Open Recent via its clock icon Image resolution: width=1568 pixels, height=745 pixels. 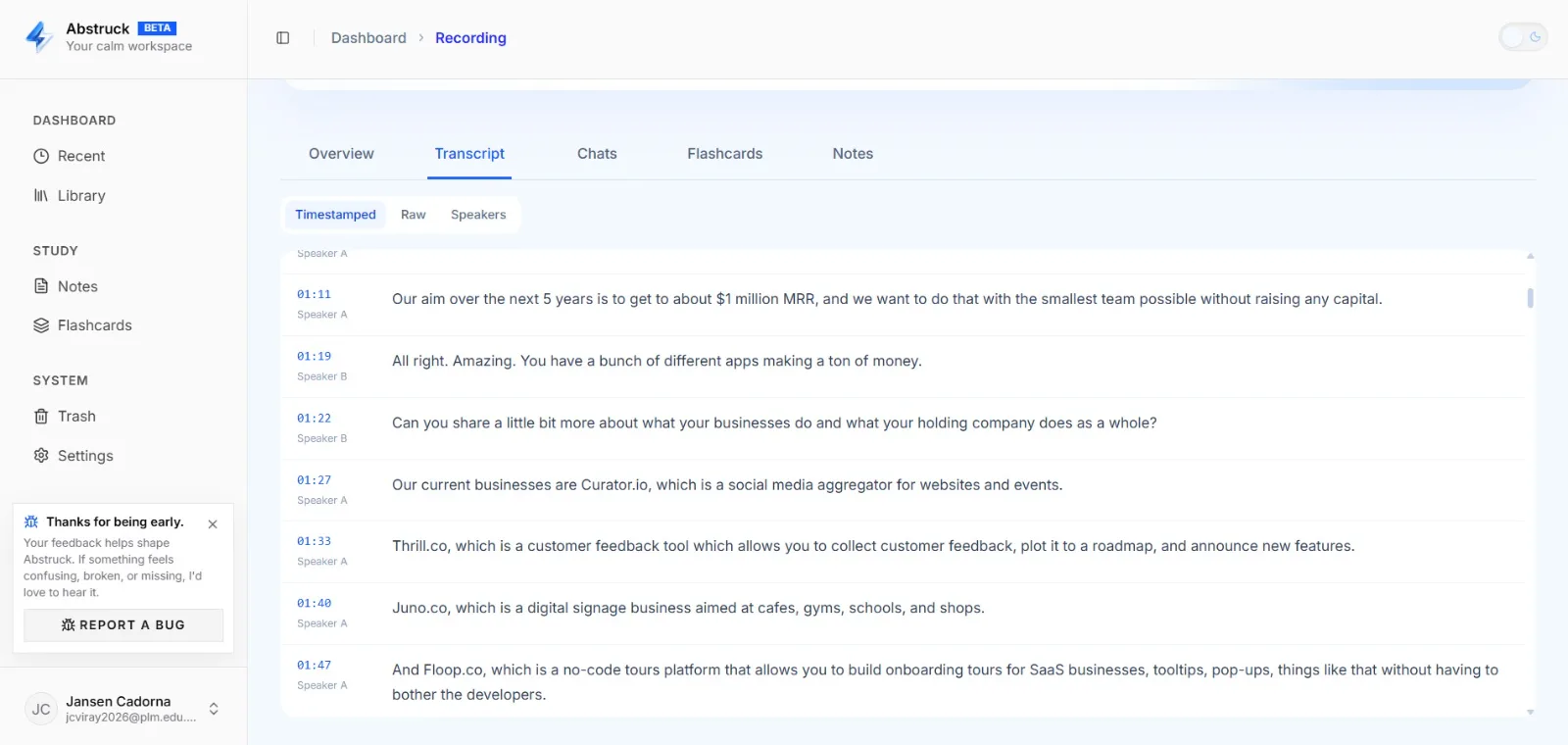coord(41,156)
